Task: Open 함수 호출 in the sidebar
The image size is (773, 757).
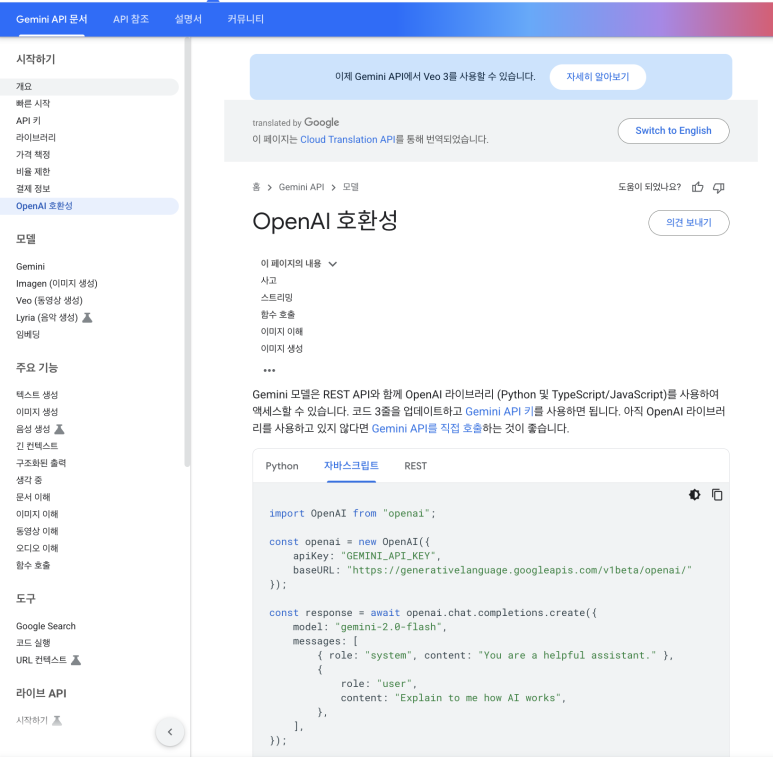Action: [x=33, y=565]
